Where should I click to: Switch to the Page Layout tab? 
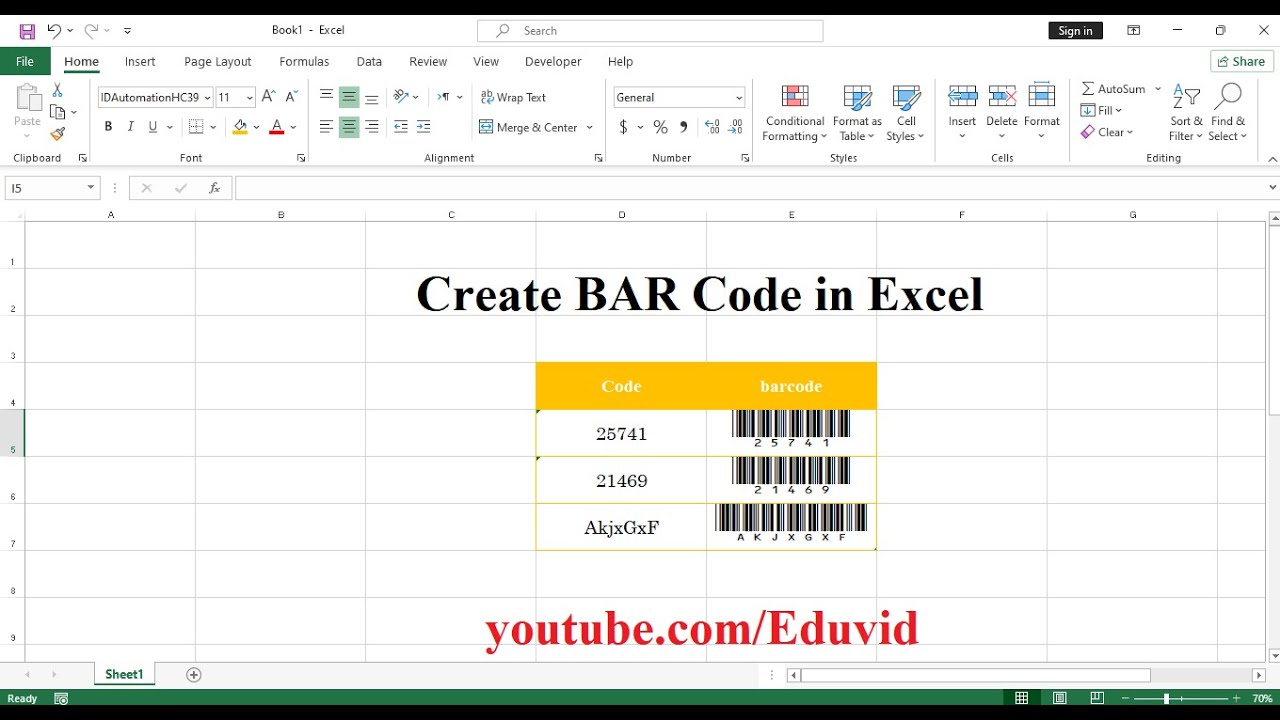pos(218,61)
